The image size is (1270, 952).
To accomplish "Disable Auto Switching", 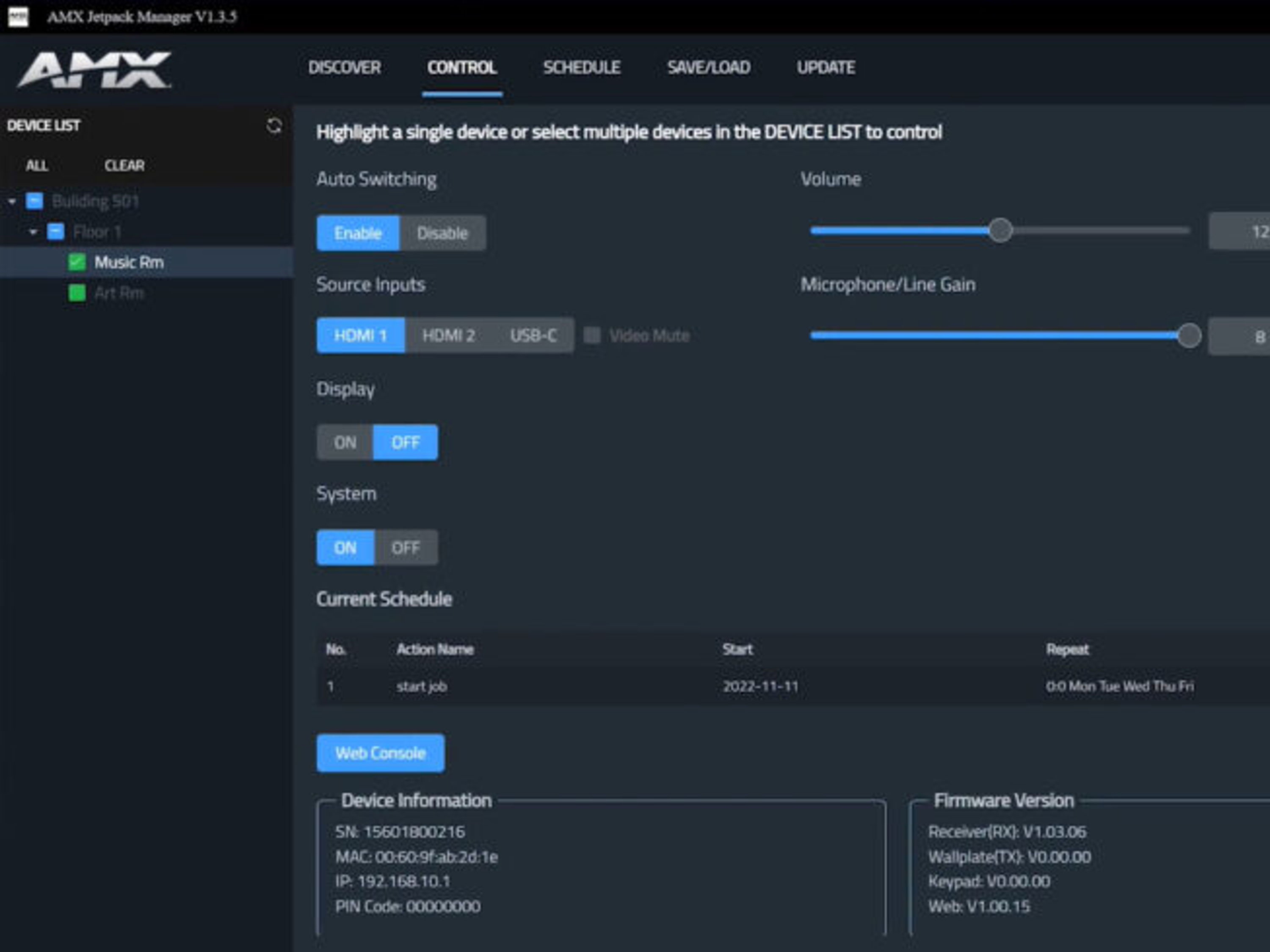I will (442, 233).
